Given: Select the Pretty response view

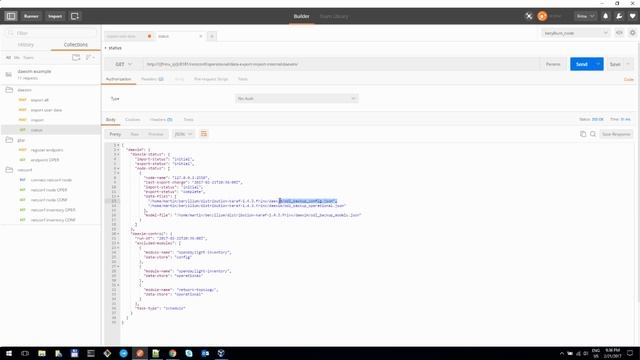Looking at the screenshot, I should [115, 134].
